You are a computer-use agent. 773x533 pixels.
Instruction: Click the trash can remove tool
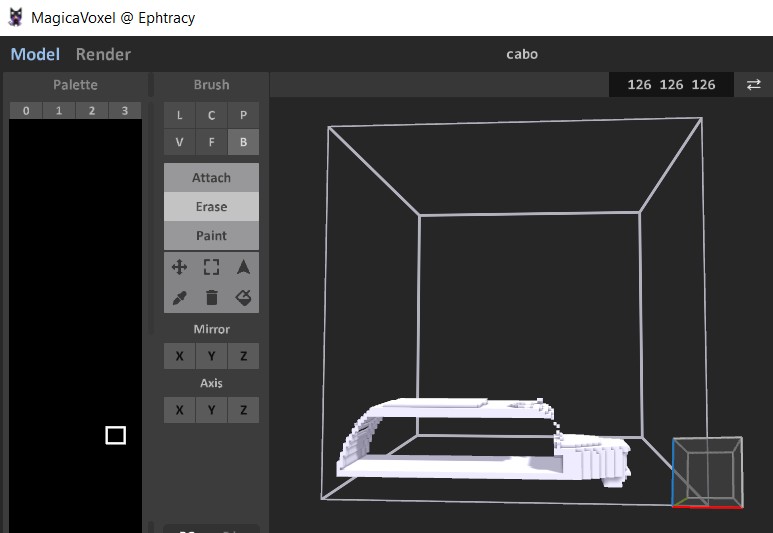point(211,298)
